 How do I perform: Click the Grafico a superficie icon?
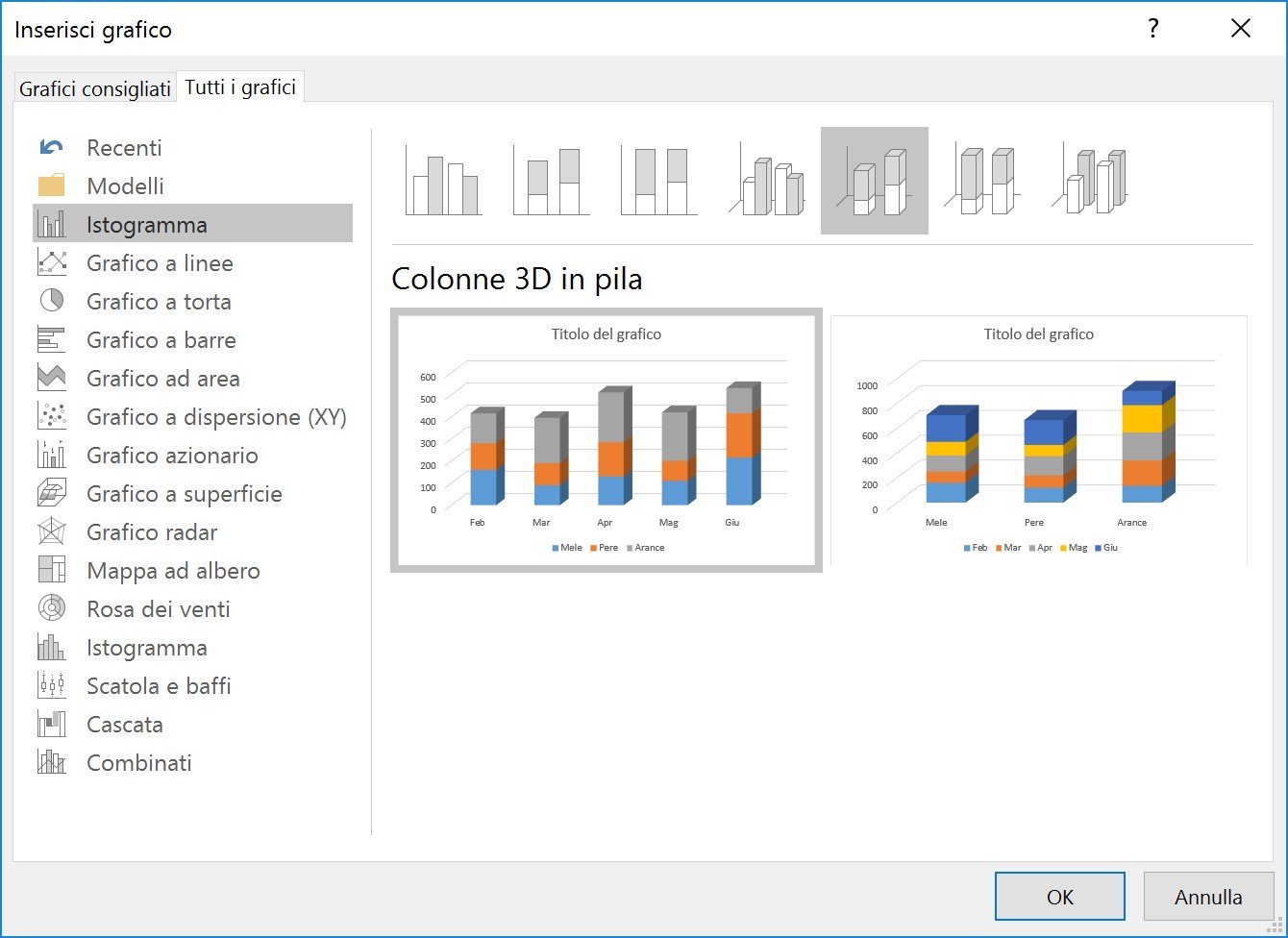51,493
